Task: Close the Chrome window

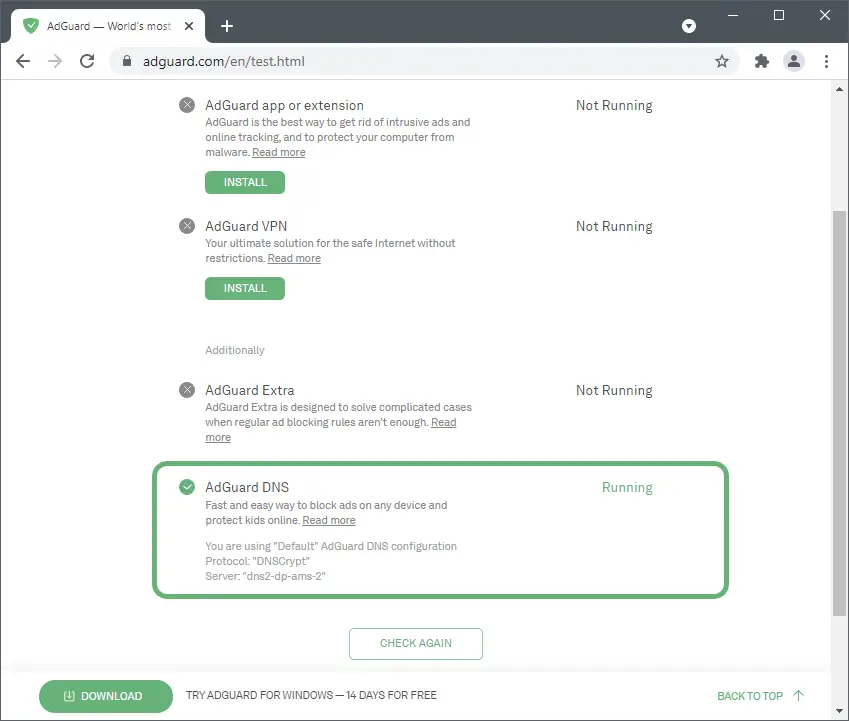Action: (x=825, y=15)
